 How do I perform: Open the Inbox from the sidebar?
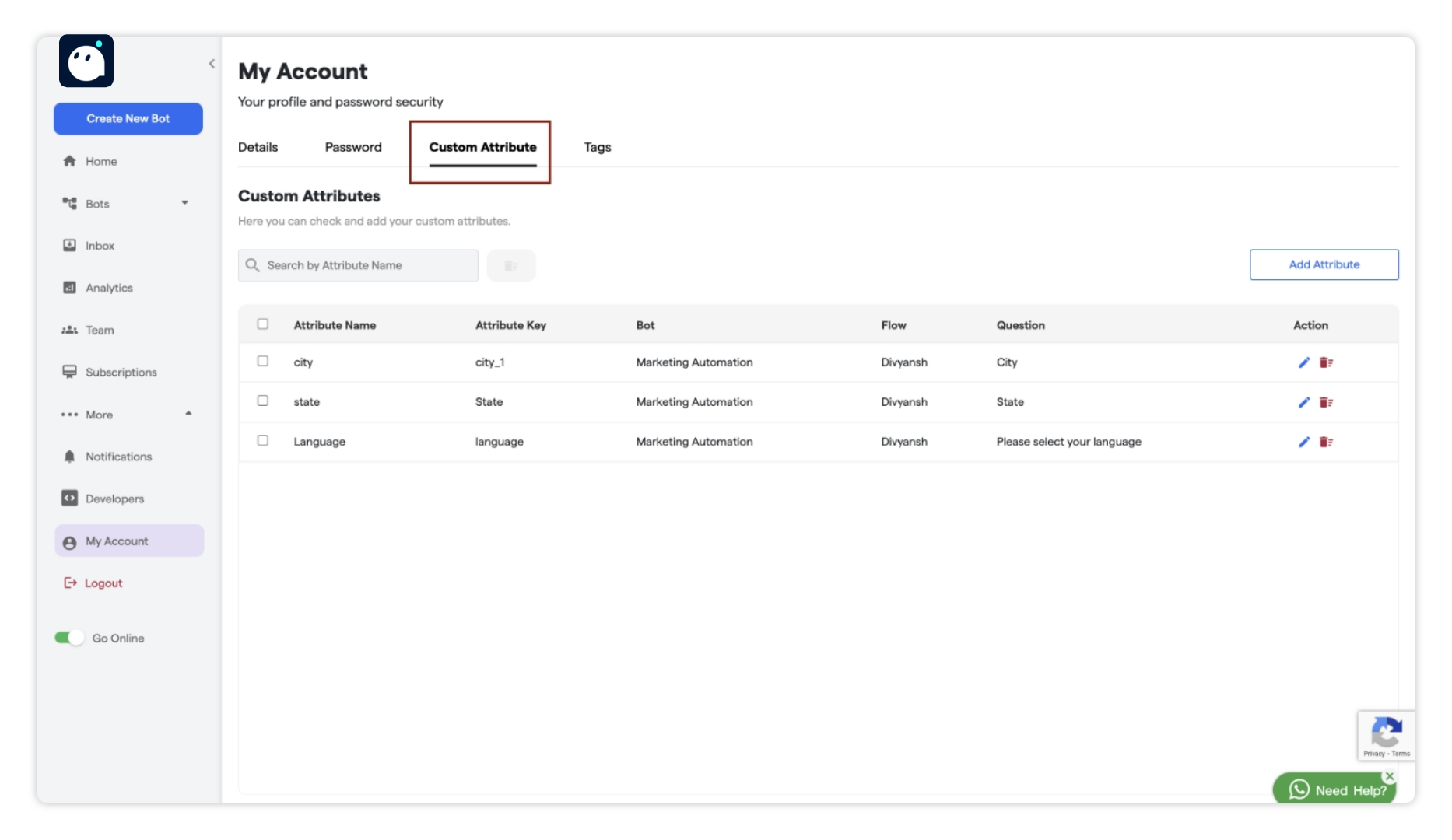tap(100, 245)
